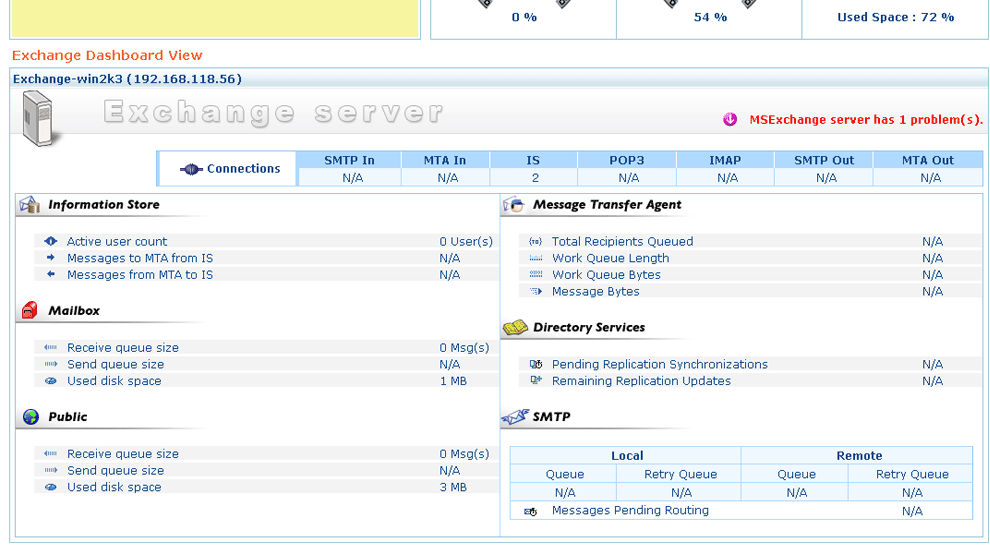Click the Used Space 72% indicator
990x549 pixels.
click(x=895, y=17)
